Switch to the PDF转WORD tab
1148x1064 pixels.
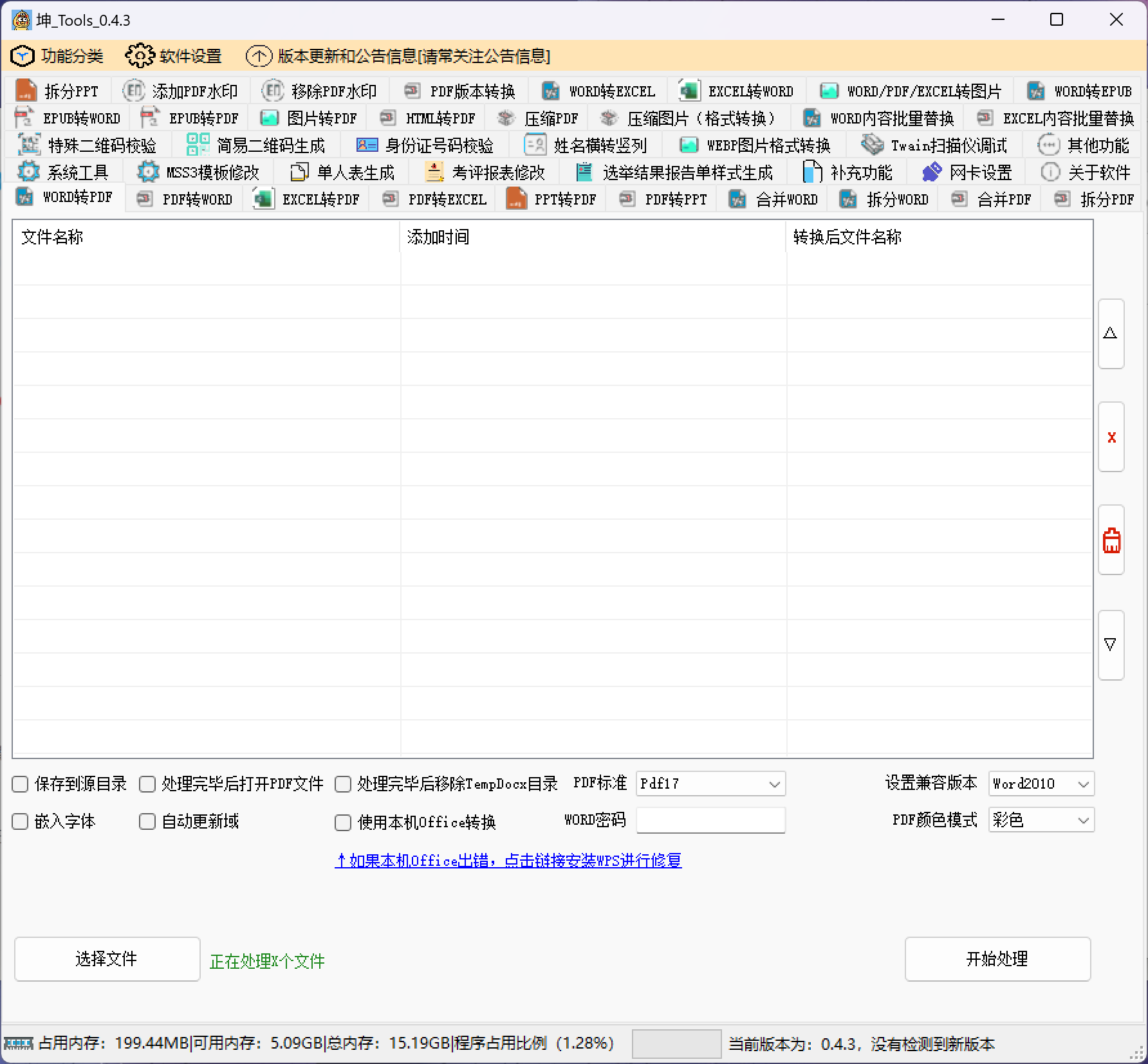(x=185, y=199)
